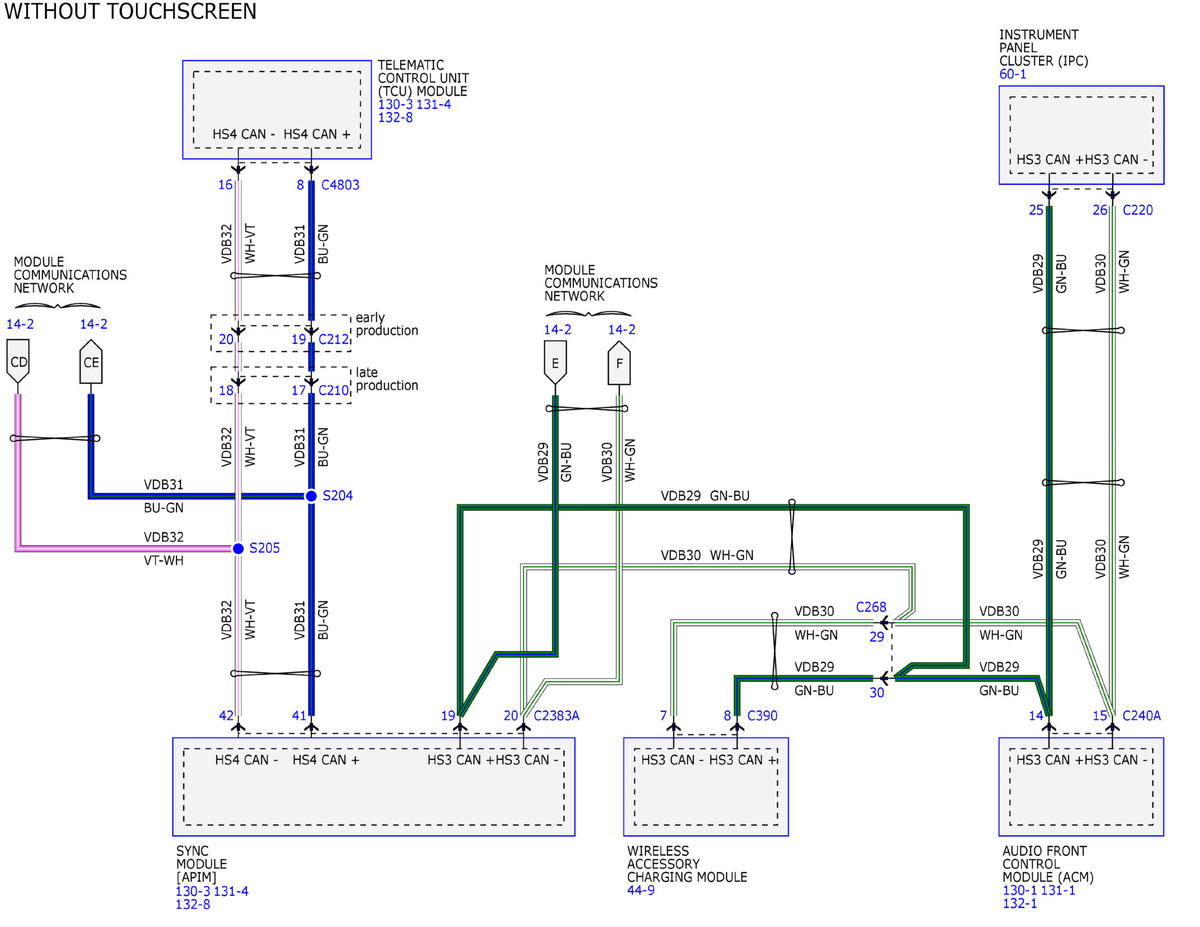Screen dimensions: 1200x927
Task: Click the Telematic Control Unit module box
Action: coord(276,109)
